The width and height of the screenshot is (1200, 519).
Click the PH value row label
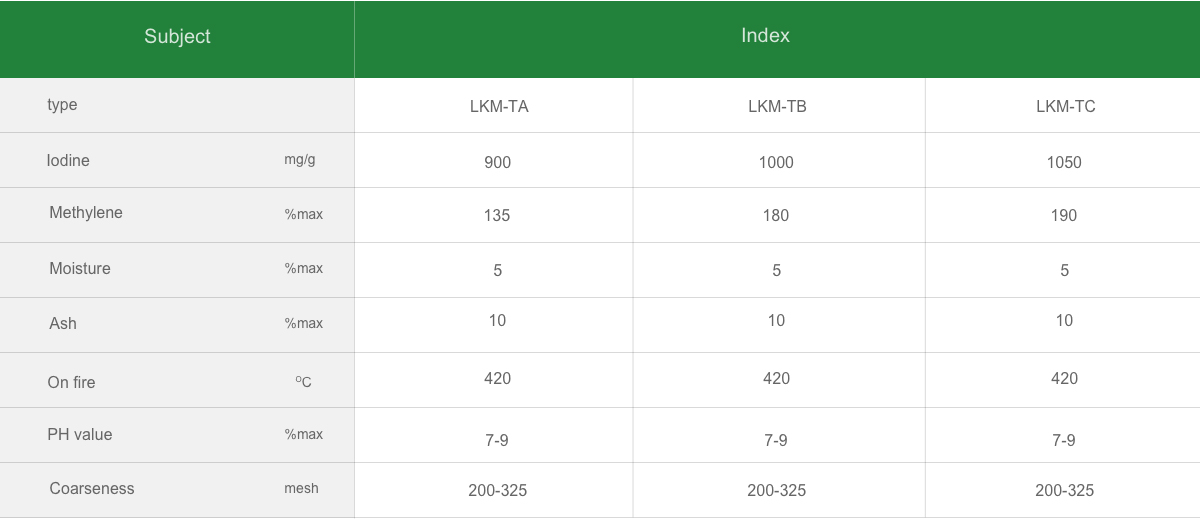(x=80, y=435)
